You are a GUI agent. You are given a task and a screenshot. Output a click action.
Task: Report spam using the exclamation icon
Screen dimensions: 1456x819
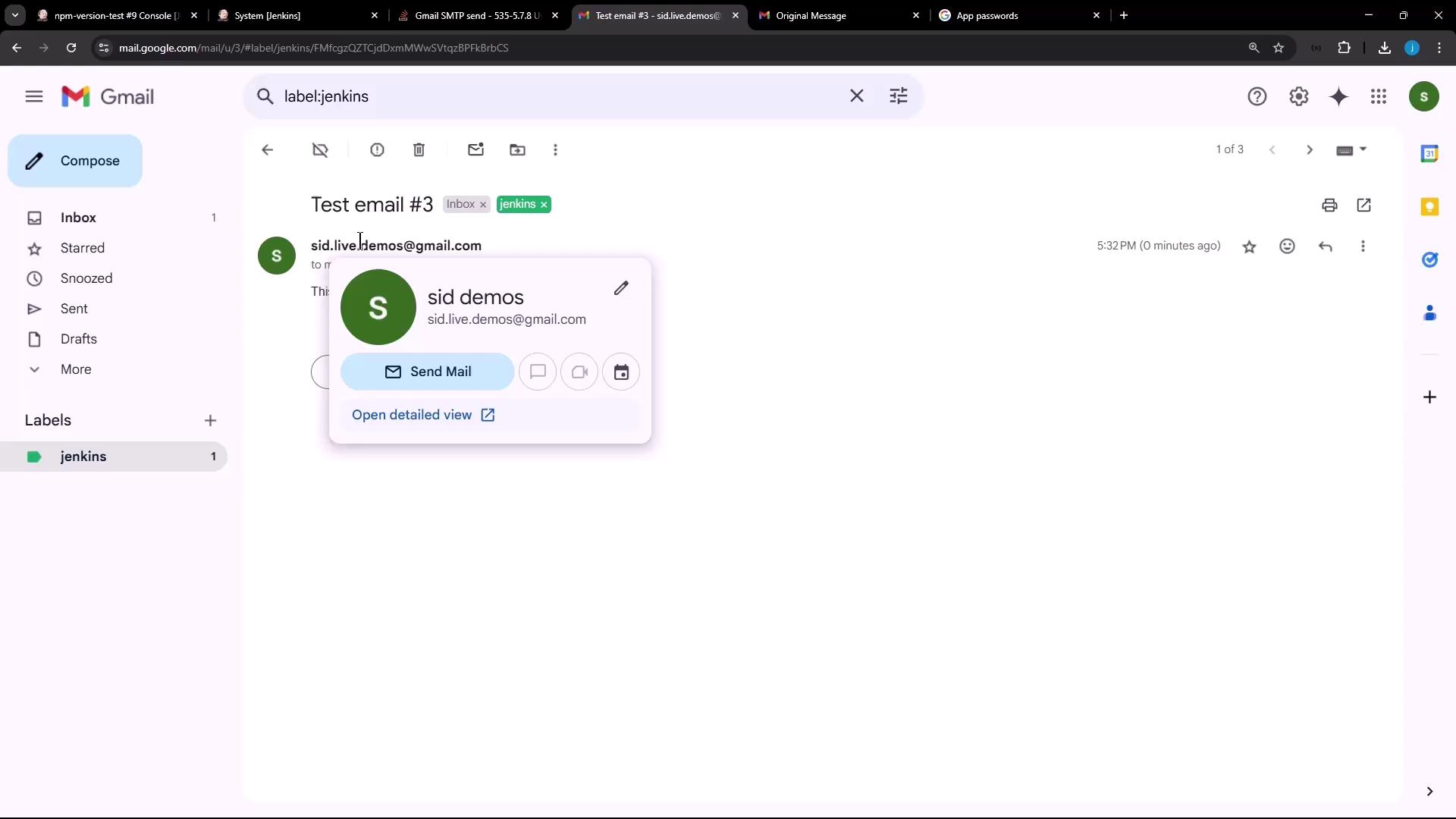coord(377,150)
